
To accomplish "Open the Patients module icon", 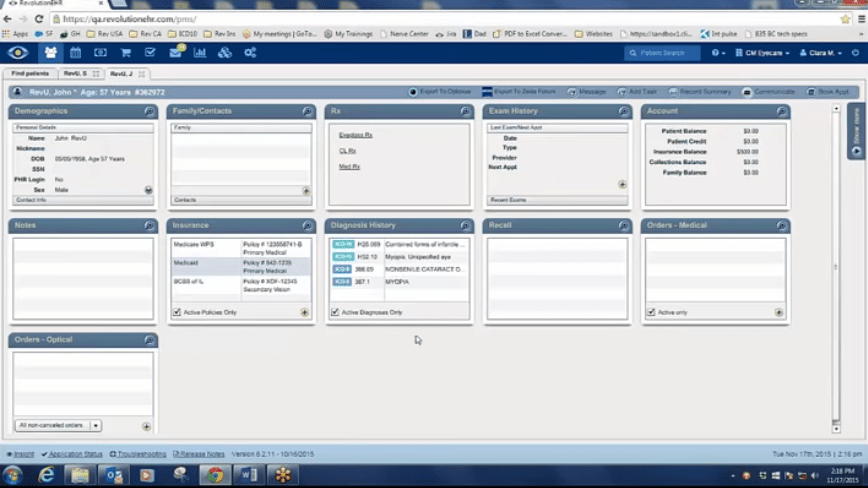I will click(x=50, y=53).
